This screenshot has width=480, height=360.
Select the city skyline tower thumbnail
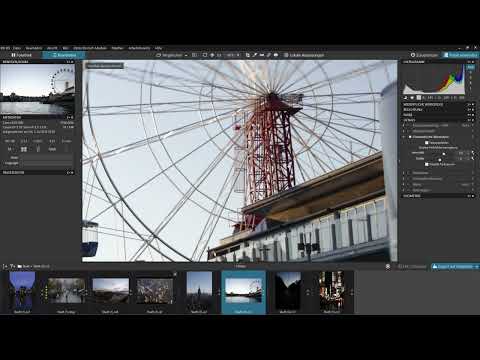199,290
